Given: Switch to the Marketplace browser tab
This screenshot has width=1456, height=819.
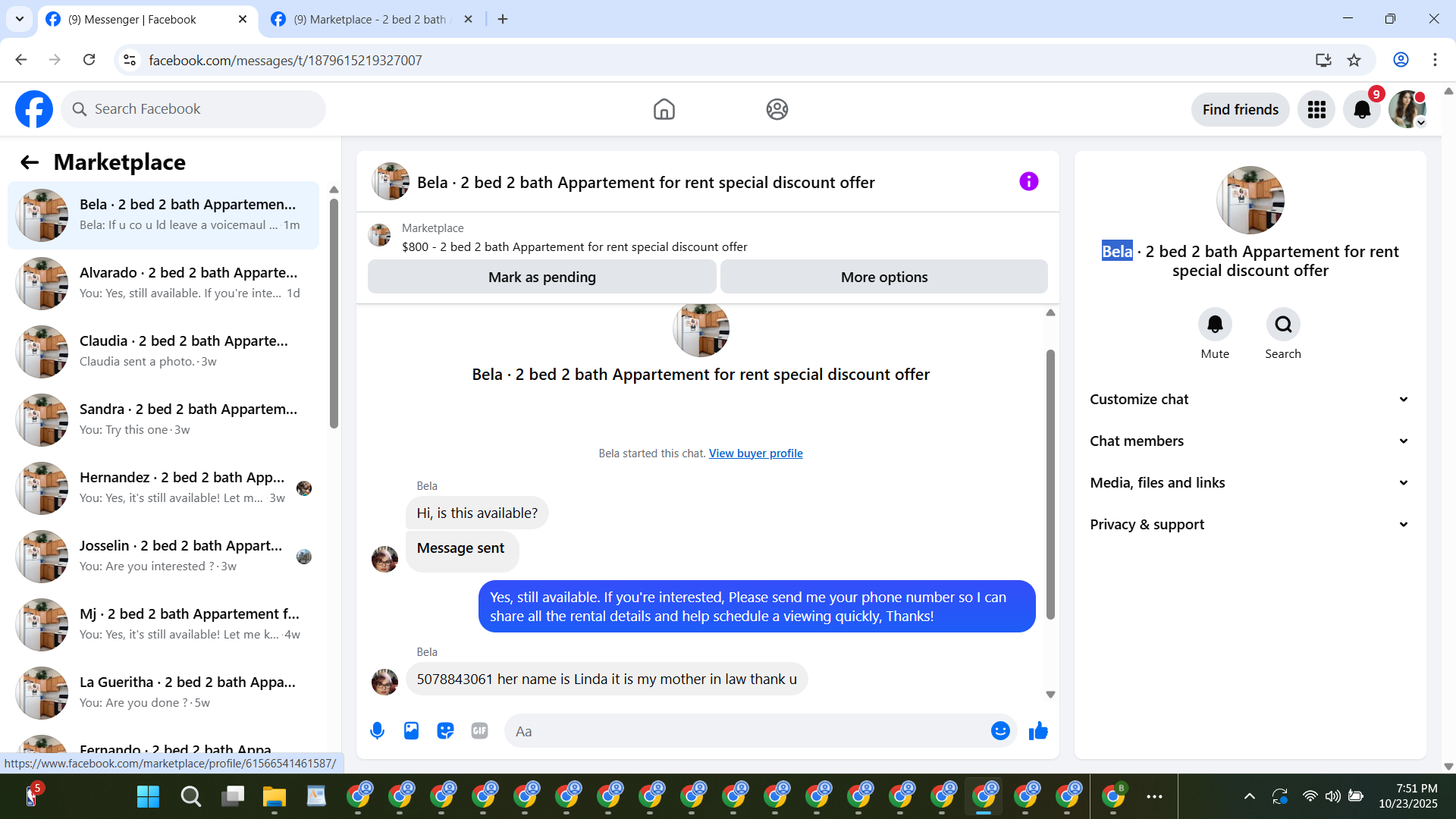Looking at the screenshot, I should coord(371,20).
